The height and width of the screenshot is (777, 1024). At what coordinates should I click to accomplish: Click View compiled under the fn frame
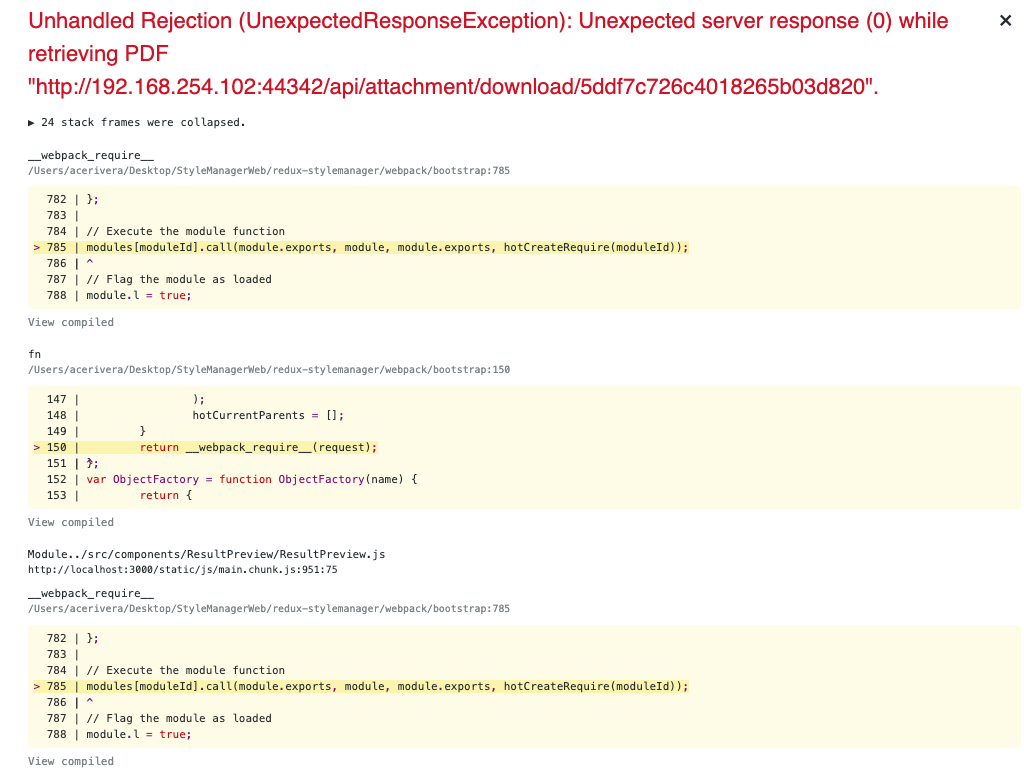70,521
